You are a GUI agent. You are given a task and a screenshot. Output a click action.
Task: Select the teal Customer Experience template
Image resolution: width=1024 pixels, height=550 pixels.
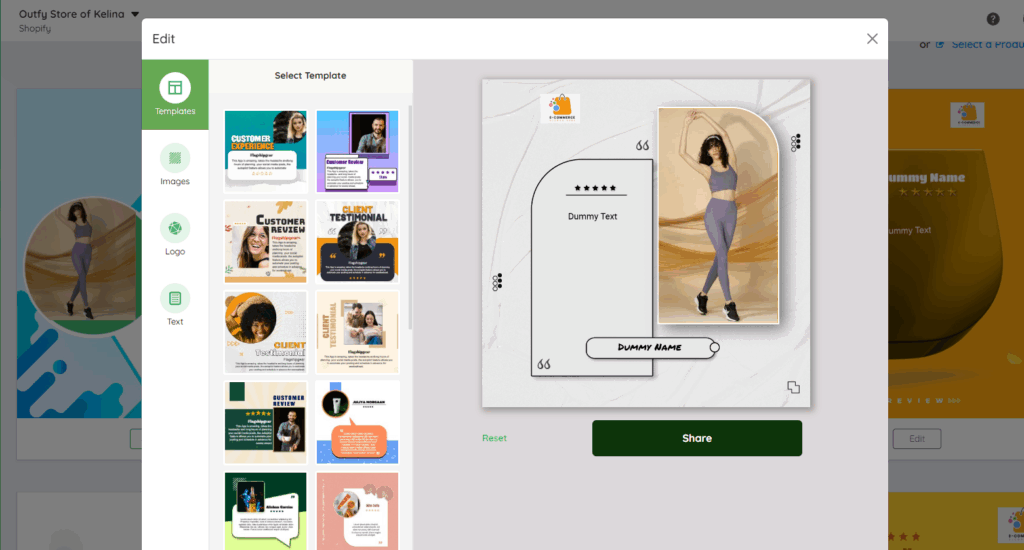pos(265,151)
